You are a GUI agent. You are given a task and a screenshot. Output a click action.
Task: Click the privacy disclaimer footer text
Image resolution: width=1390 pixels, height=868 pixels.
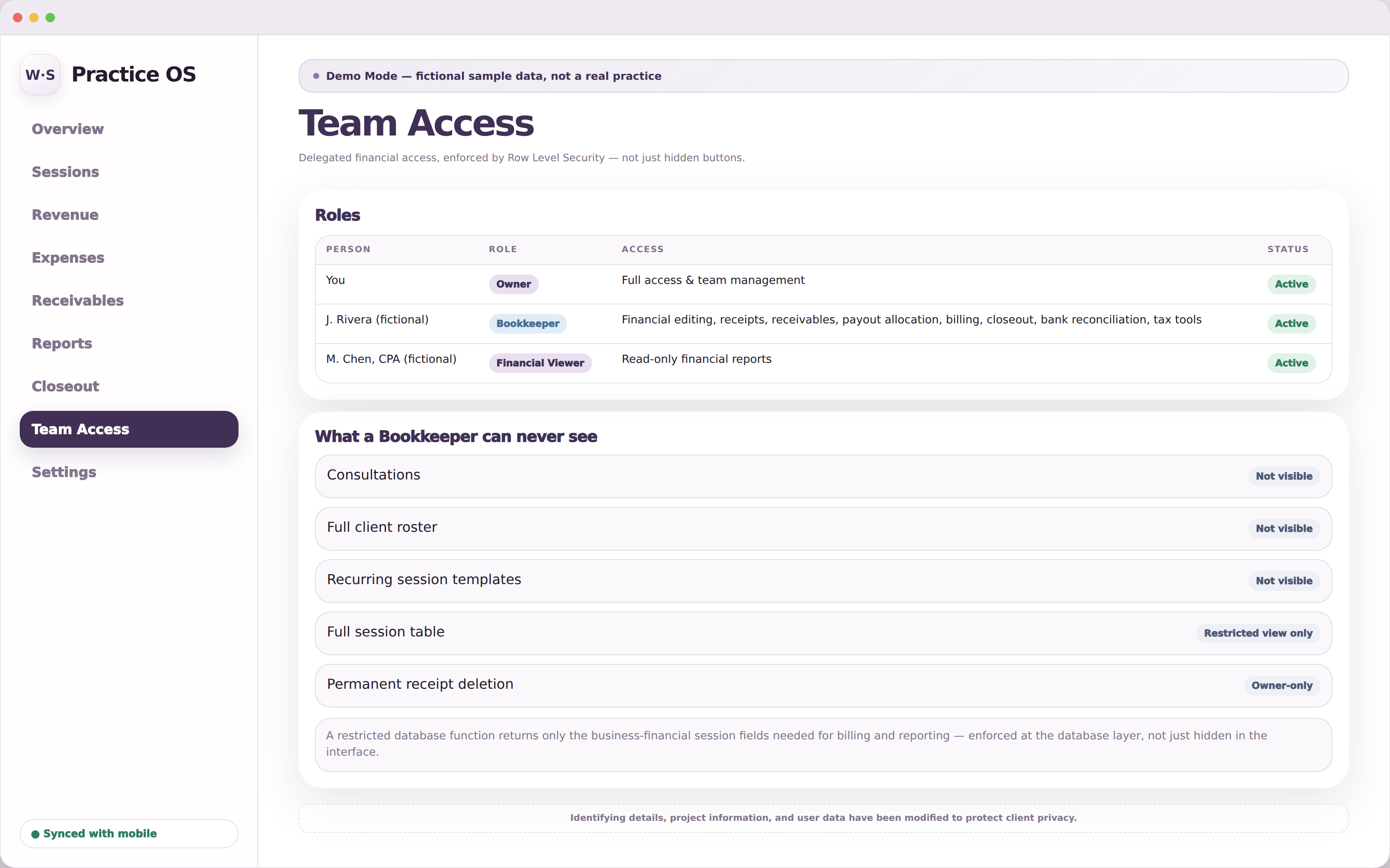[823, 817]
